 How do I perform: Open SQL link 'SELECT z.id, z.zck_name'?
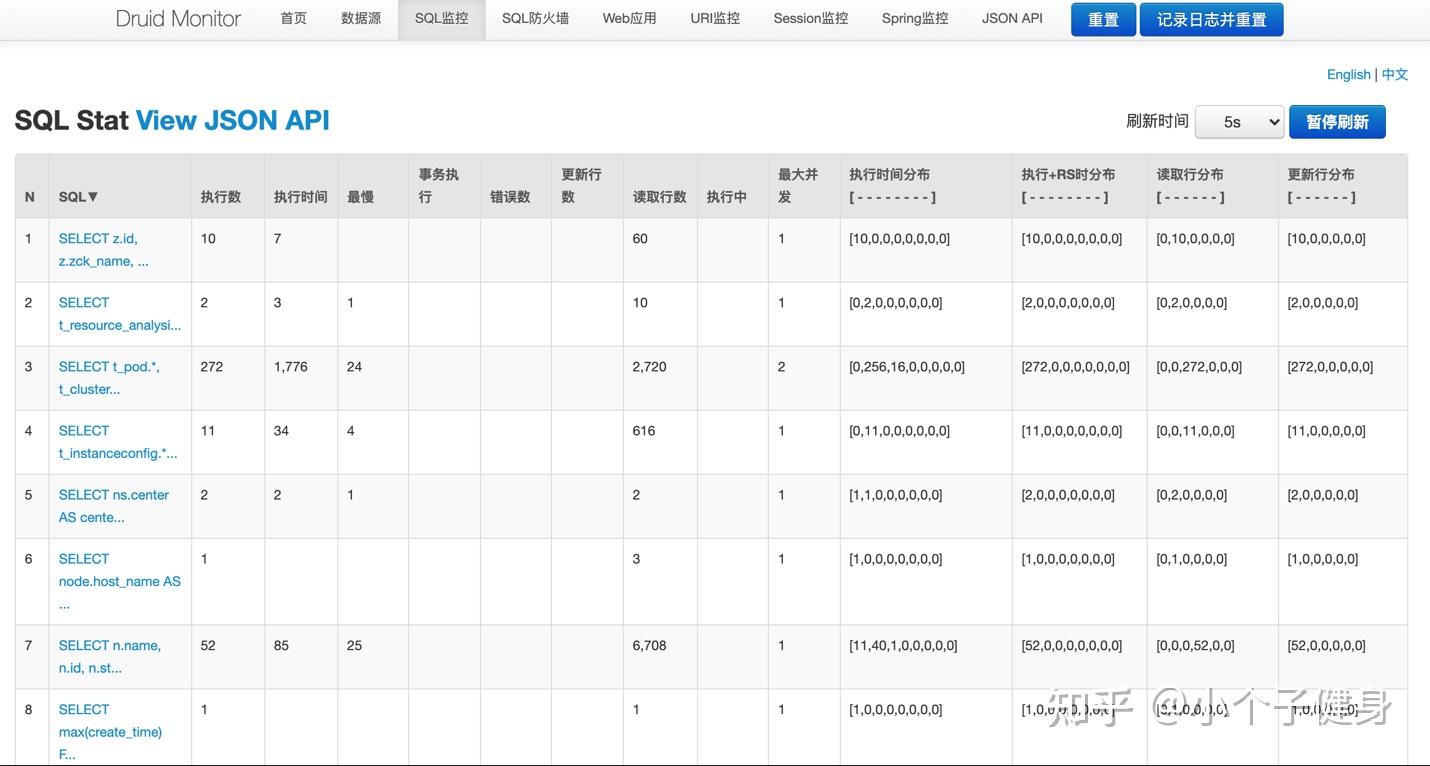[x=103, y=250]
